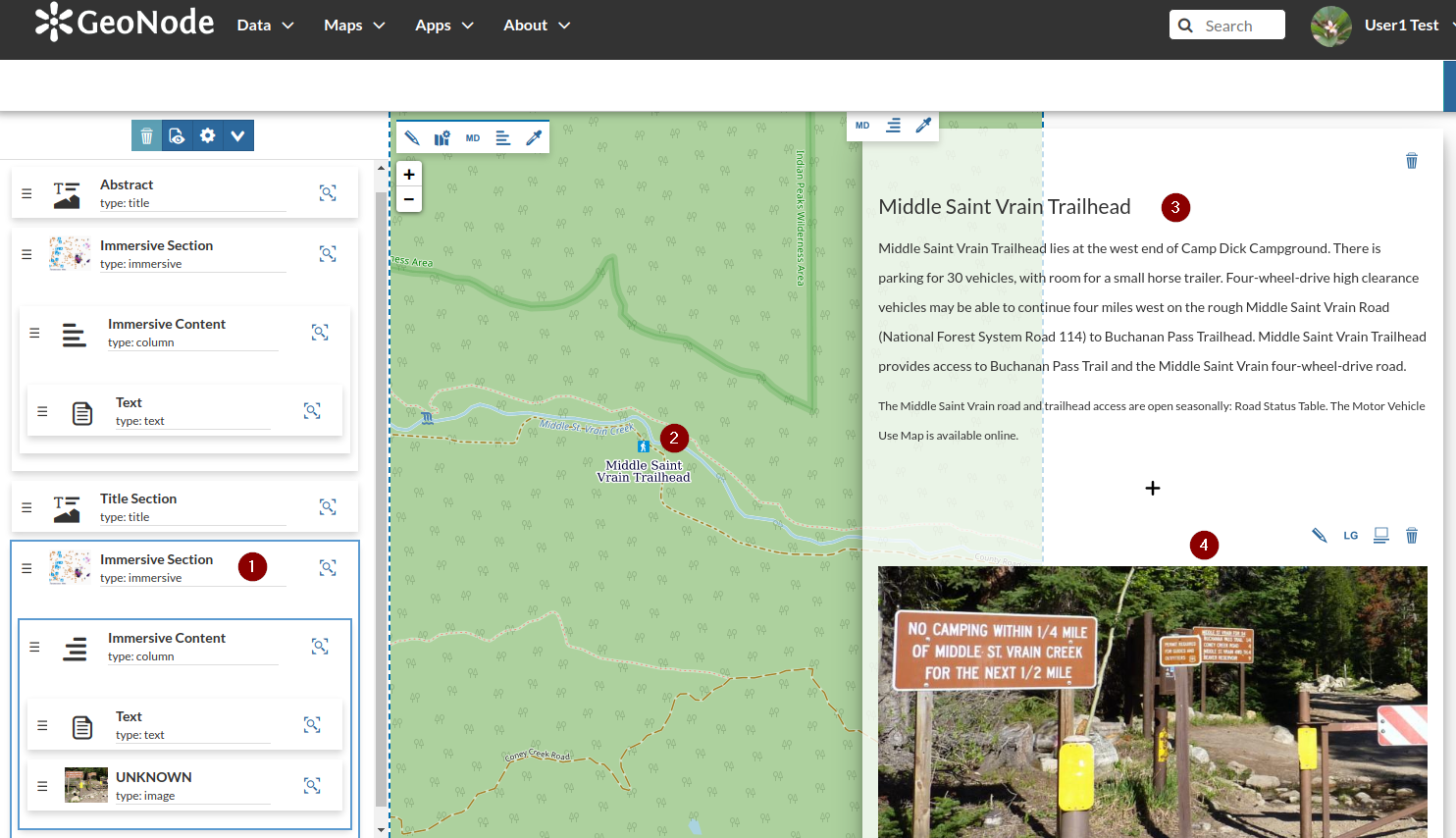This screenshot has height=838, width=1456.
Task: Click the UNKNOWN image row drag handle
Action: coord(42,786)
